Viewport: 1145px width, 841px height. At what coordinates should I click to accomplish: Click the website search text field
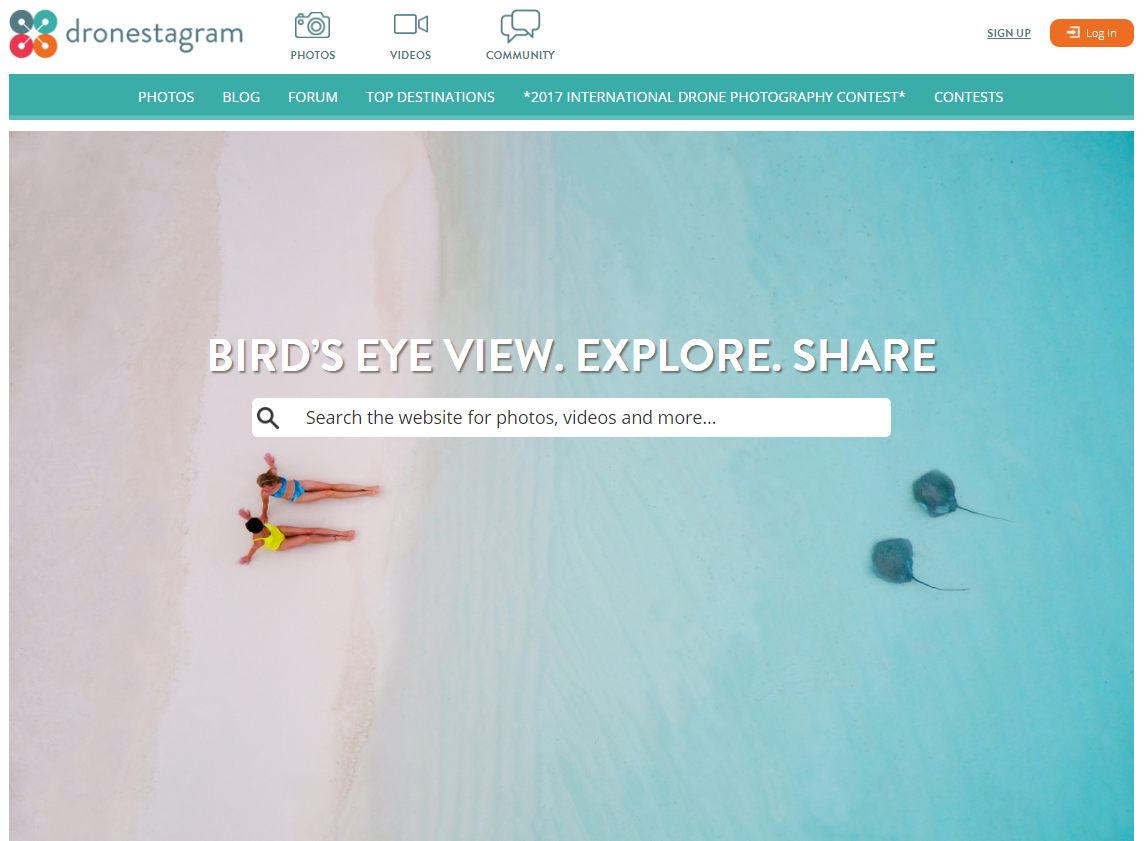571,418
